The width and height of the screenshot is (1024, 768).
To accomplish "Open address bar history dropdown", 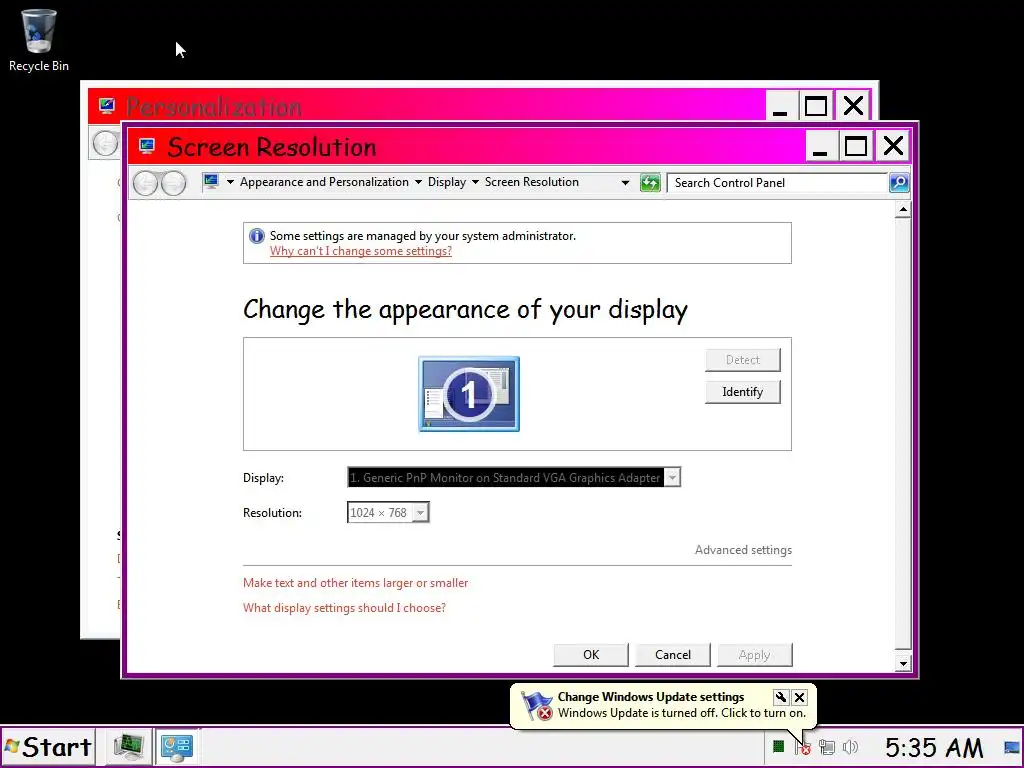I will (625, 183).
